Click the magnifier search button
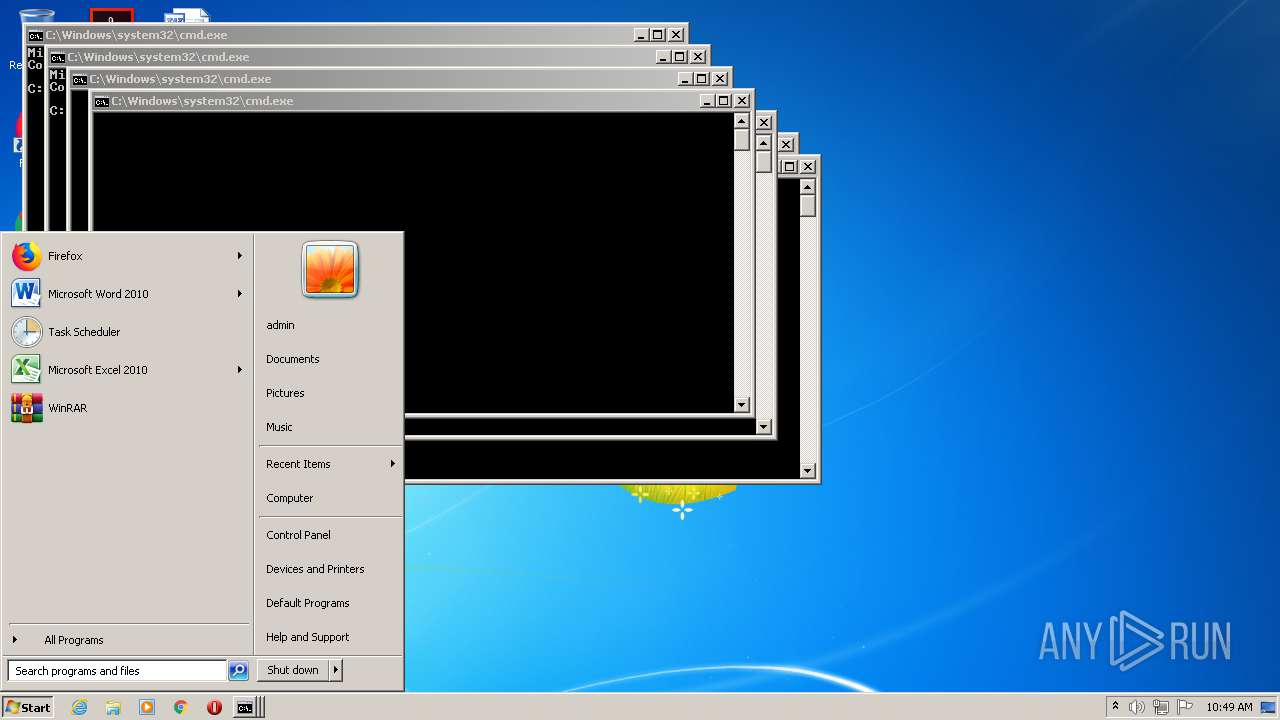This screenshot has width=1280, height=720. [x=238, y=671]
